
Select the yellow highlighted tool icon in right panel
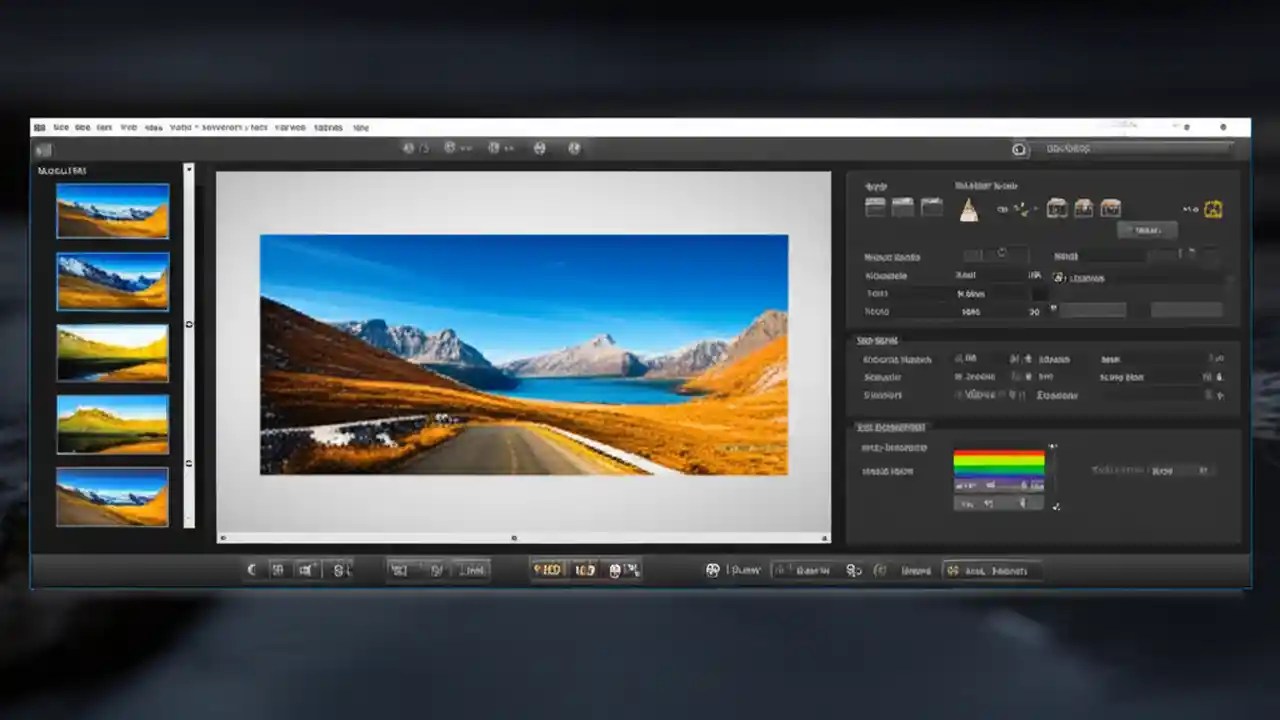tap(1213, 209)
